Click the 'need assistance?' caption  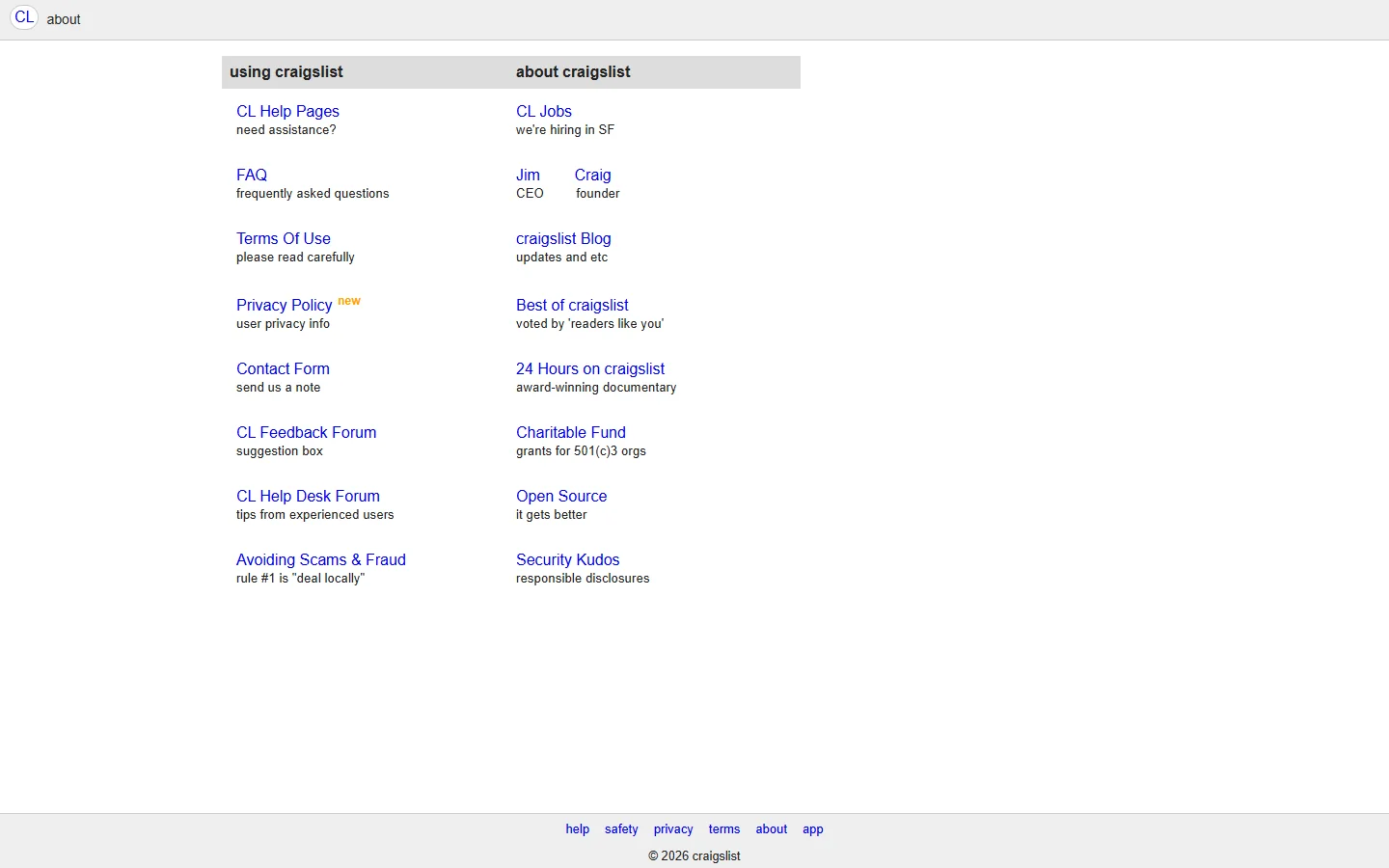pos(286,130)
